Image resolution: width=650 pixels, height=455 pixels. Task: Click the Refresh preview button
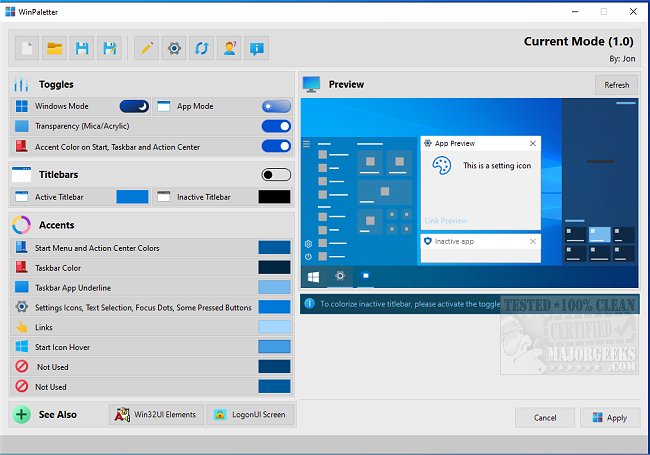pos(616,85)
